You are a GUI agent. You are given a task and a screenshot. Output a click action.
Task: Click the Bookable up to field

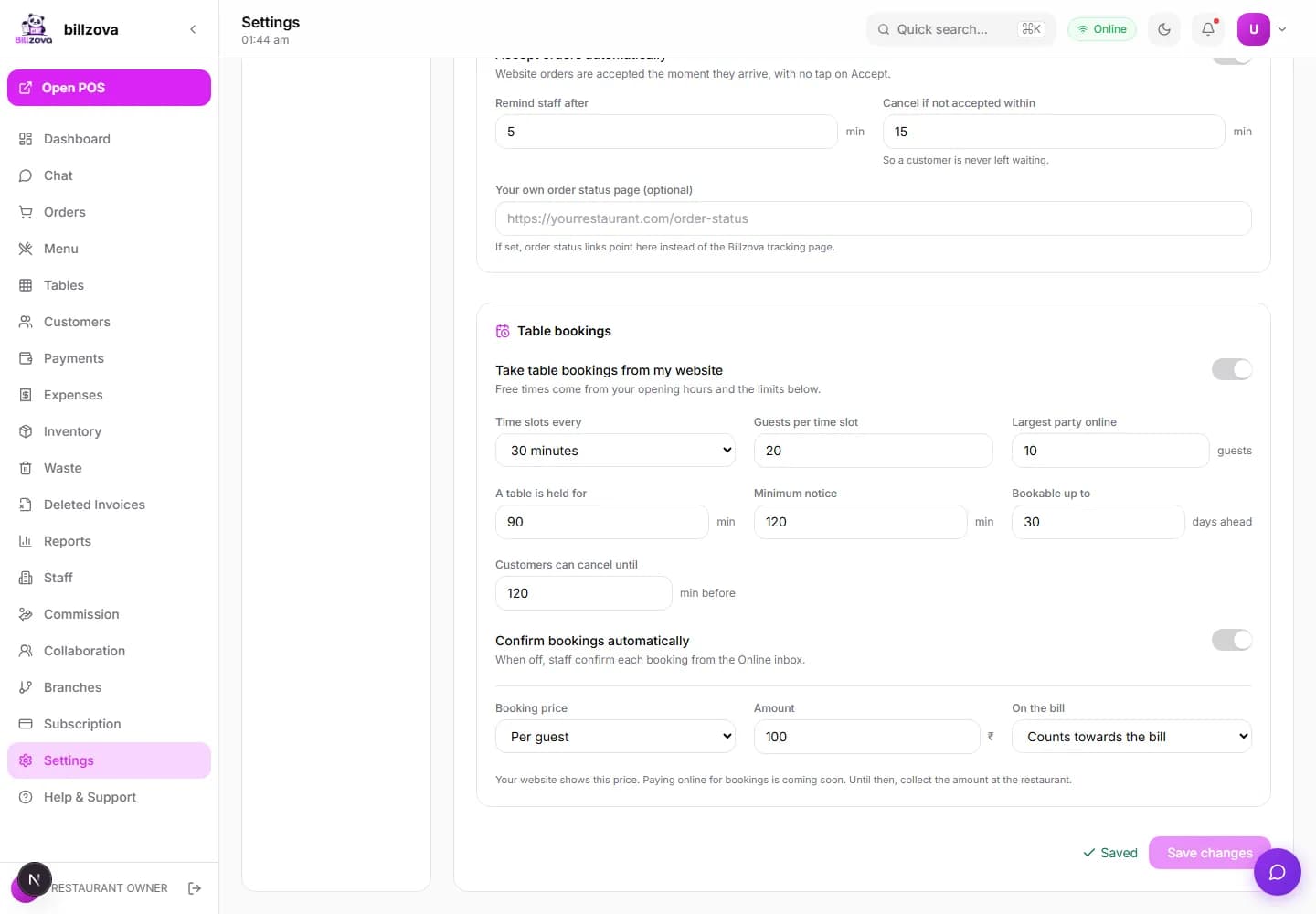(1098, 522)
